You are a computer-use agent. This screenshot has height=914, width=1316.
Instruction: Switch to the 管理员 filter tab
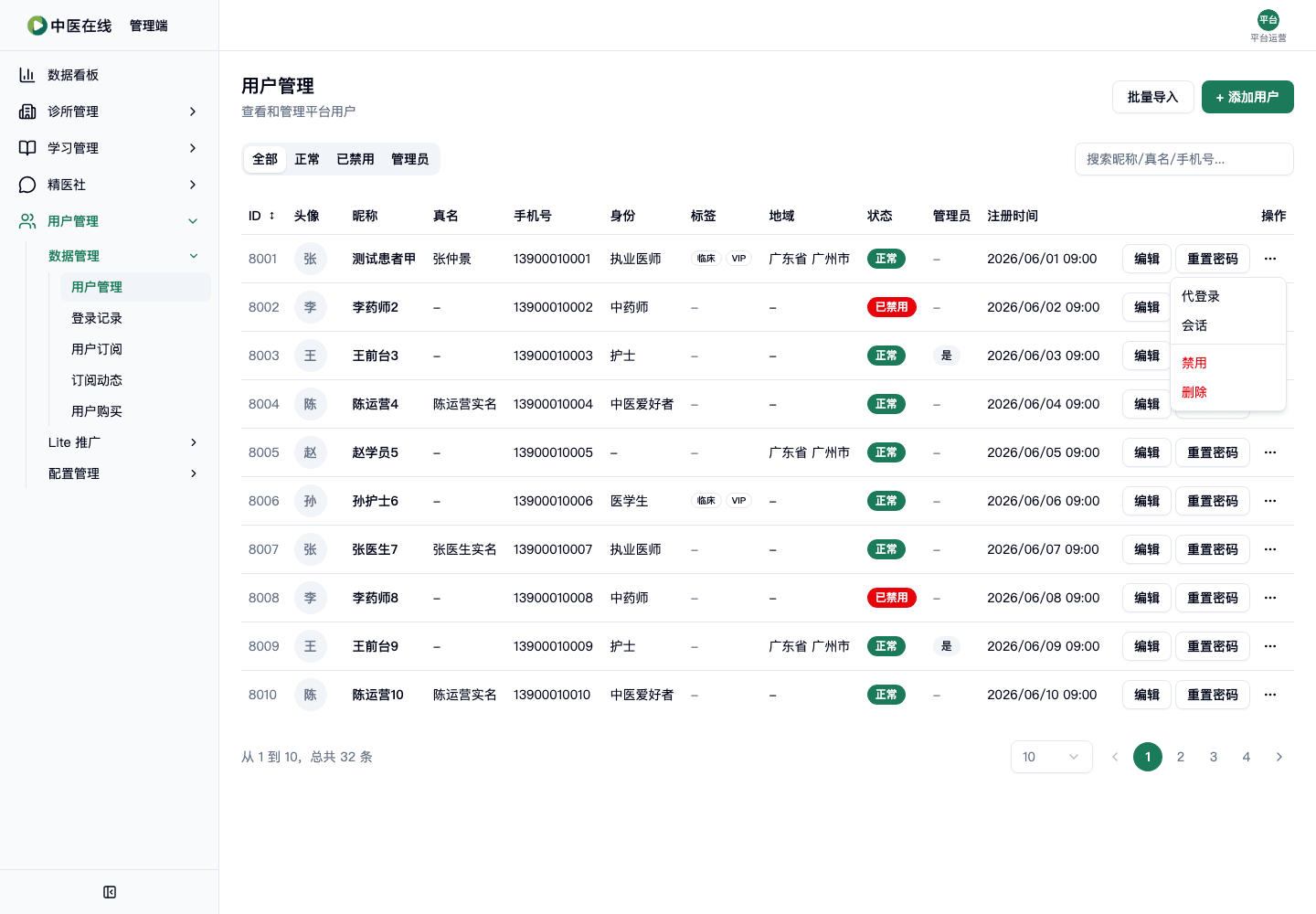(x=410, y=159)
